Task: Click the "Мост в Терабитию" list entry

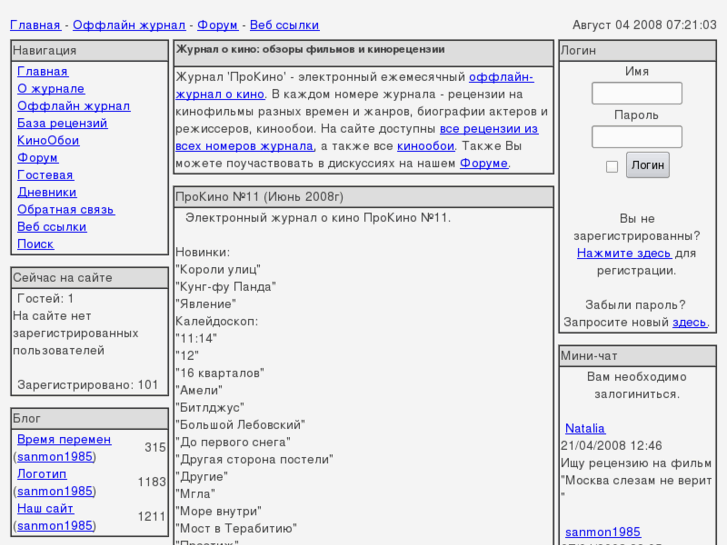Action: click(x=236, y=529)
